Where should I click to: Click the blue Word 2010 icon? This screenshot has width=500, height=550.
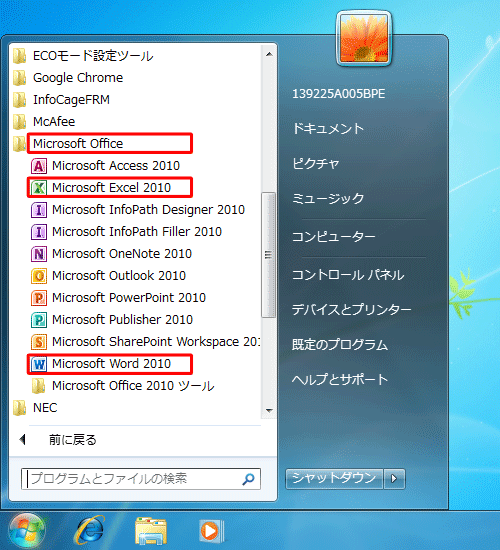pos(39,364)
